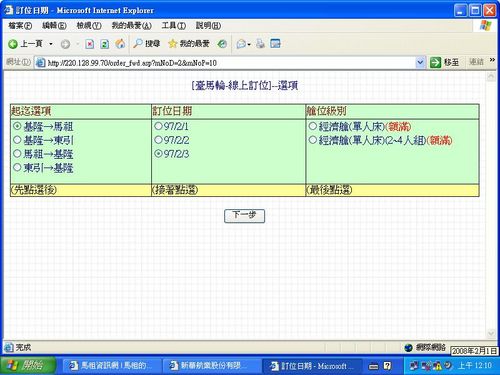This screenshot has height=375, width=500.
Task: Click the 移至 Go button
Action: point(445,62)
